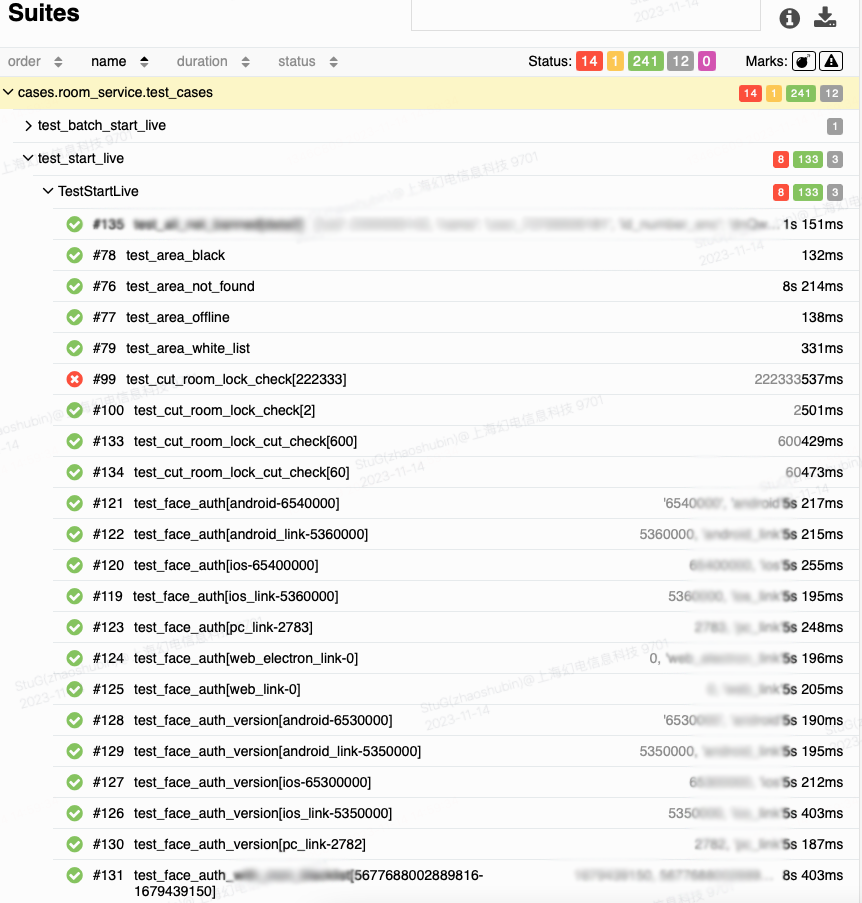
Task: Open test_face_auth_version[ios_link-5350000]
Action: (x=456, y=814)
